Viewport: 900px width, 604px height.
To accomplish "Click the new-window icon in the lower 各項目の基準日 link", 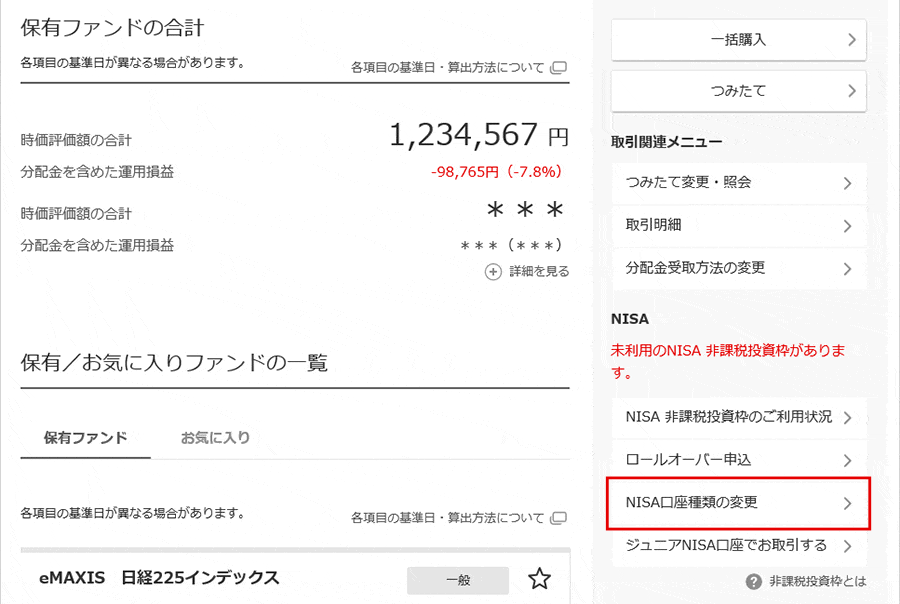I will [559, 518].
